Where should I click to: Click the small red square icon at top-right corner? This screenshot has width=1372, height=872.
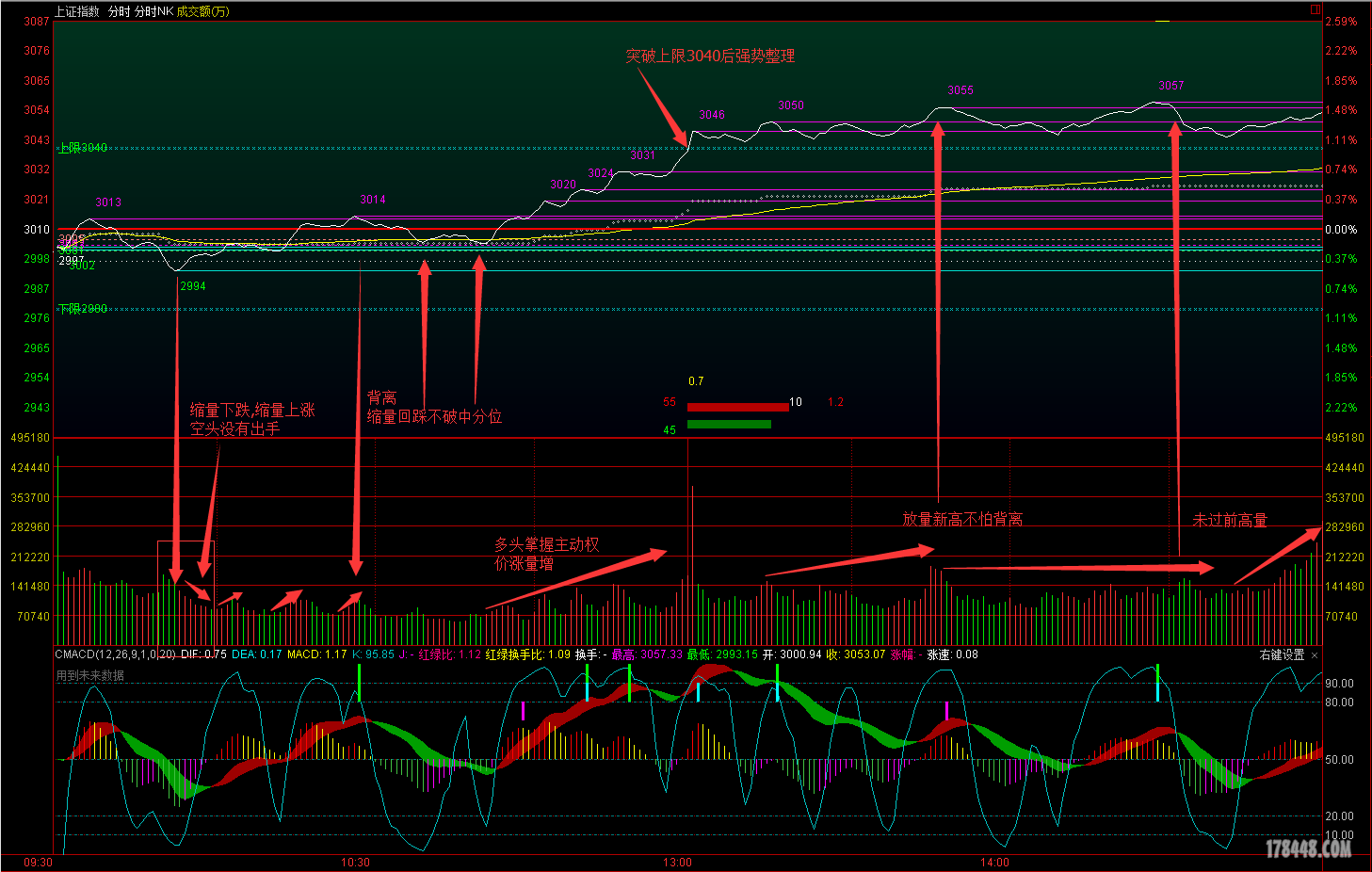point(1316,9)
